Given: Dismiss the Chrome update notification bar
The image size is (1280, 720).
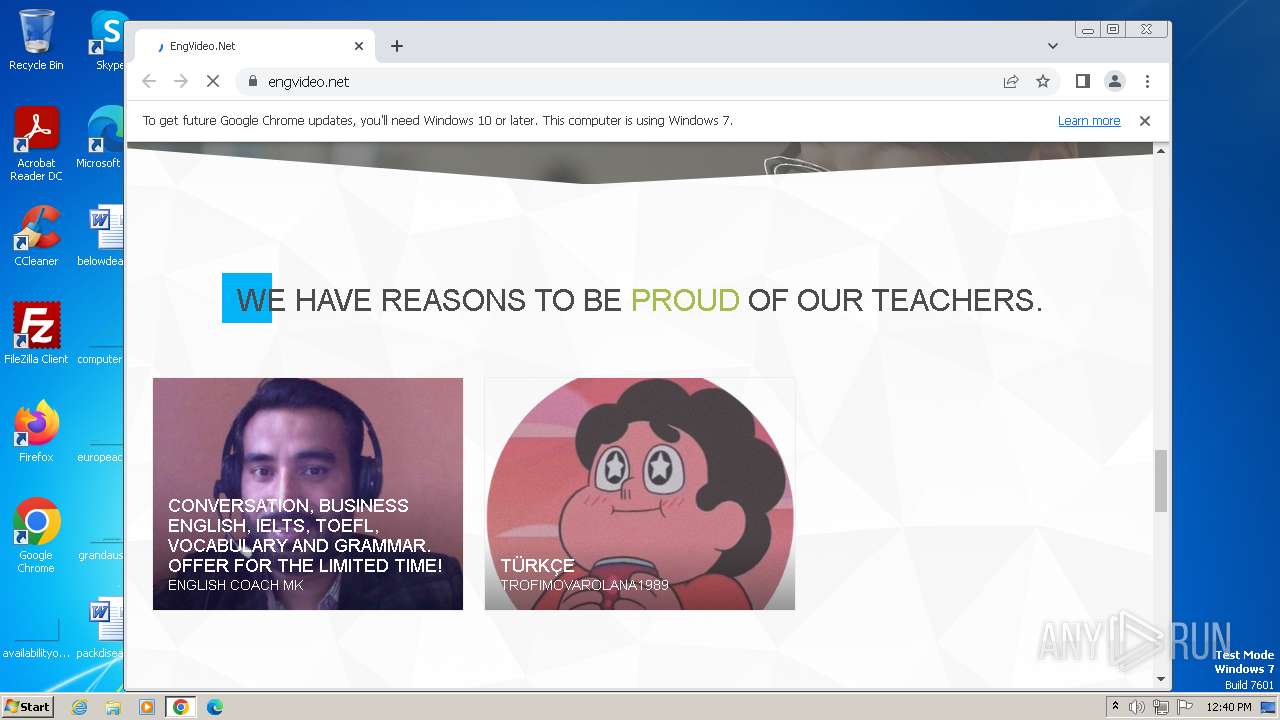Looking at the screenshot, I should [1145, 121].
